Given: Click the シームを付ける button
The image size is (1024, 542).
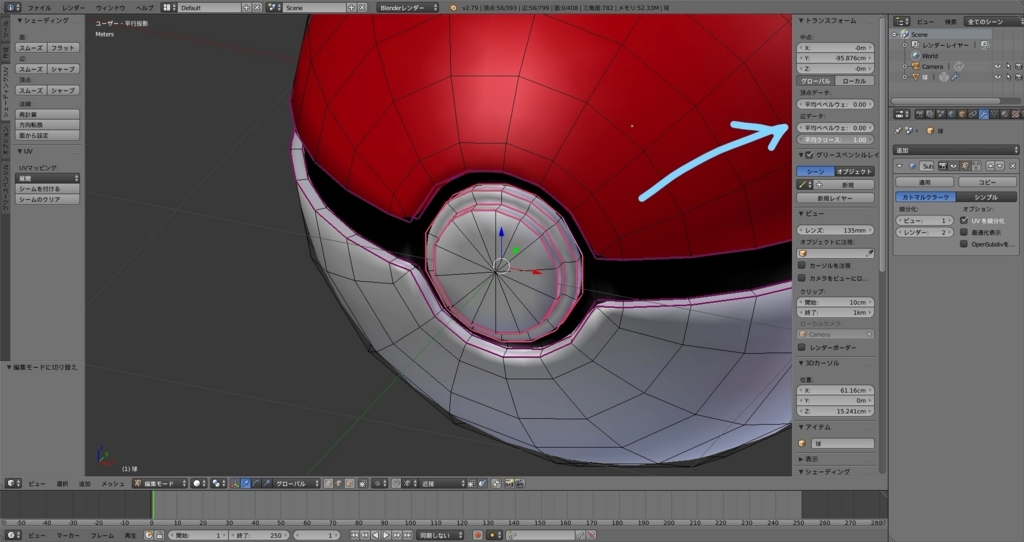Looking at the screenshot, I should tap(48, 188).
